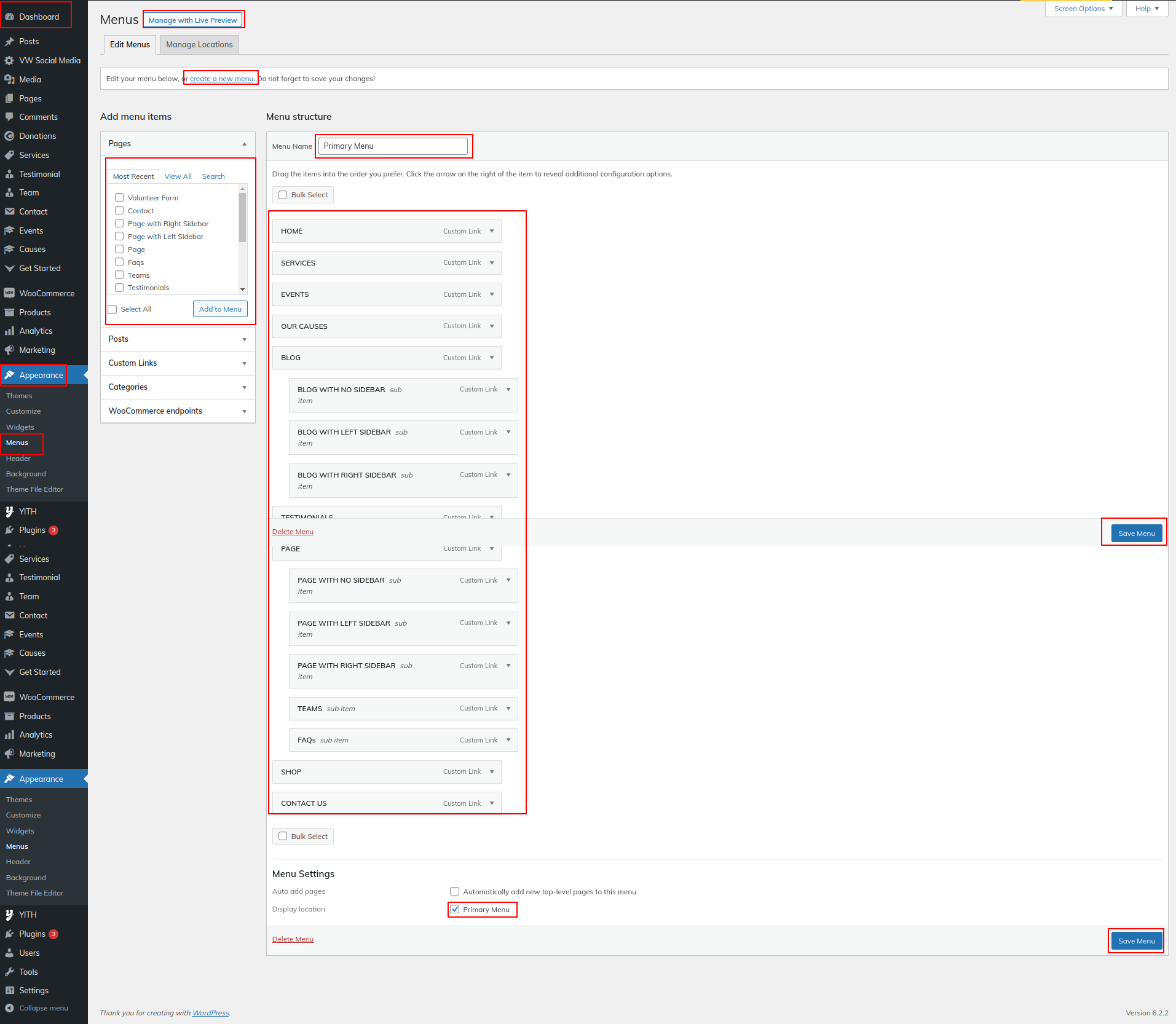Open Users via the person icon
1176x1024 pixels.
(9, 953)
